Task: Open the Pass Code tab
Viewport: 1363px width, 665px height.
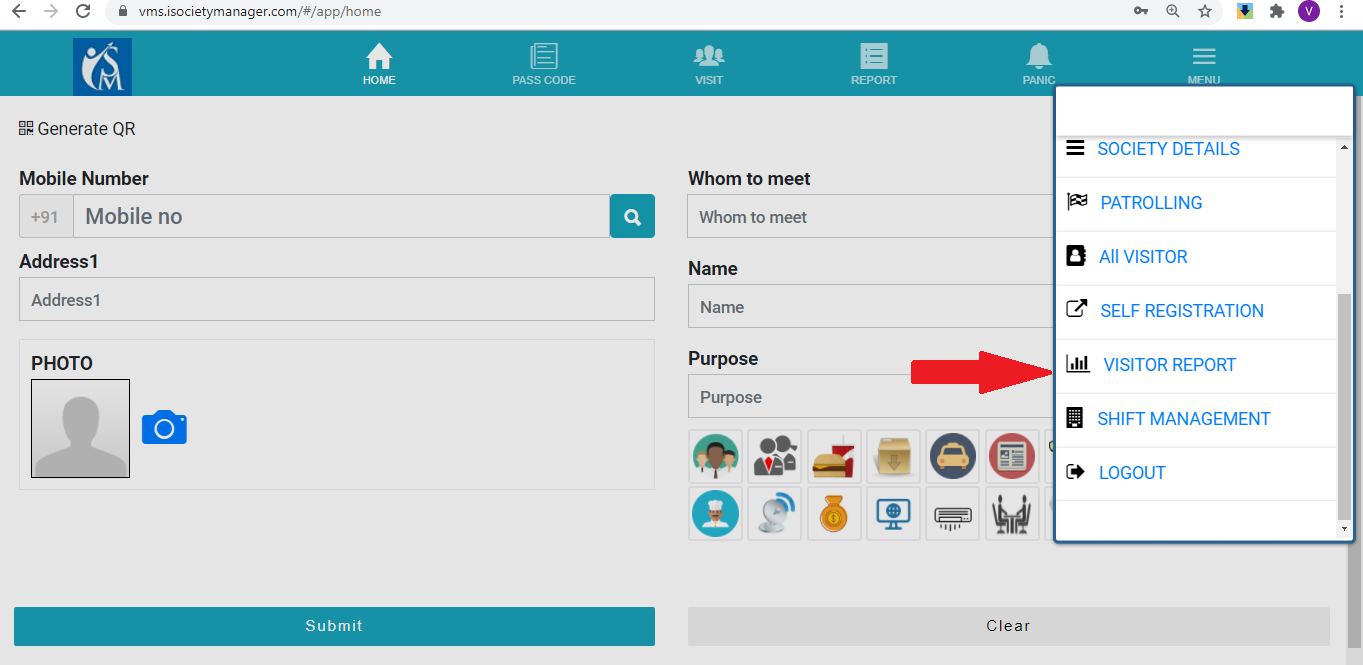Action: click(x=544, y=64)
